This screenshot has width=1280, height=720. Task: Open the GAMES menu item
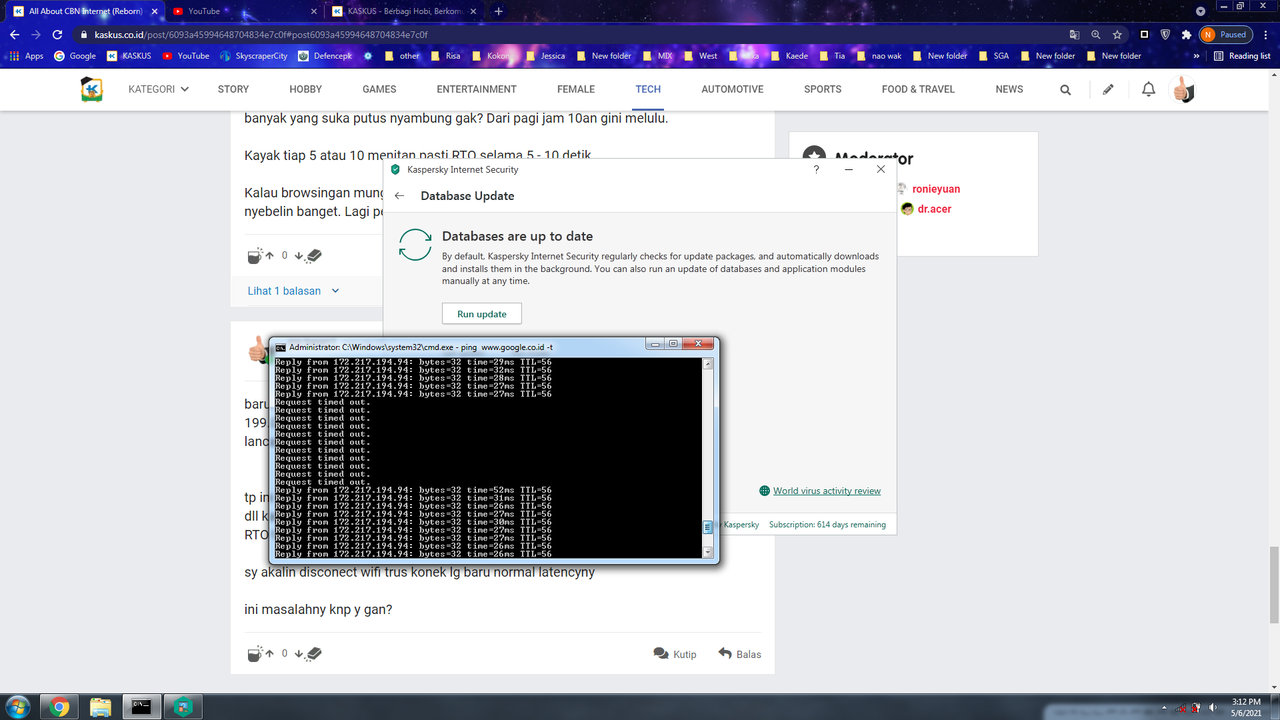pyautogui.click(x=379, y=89)
